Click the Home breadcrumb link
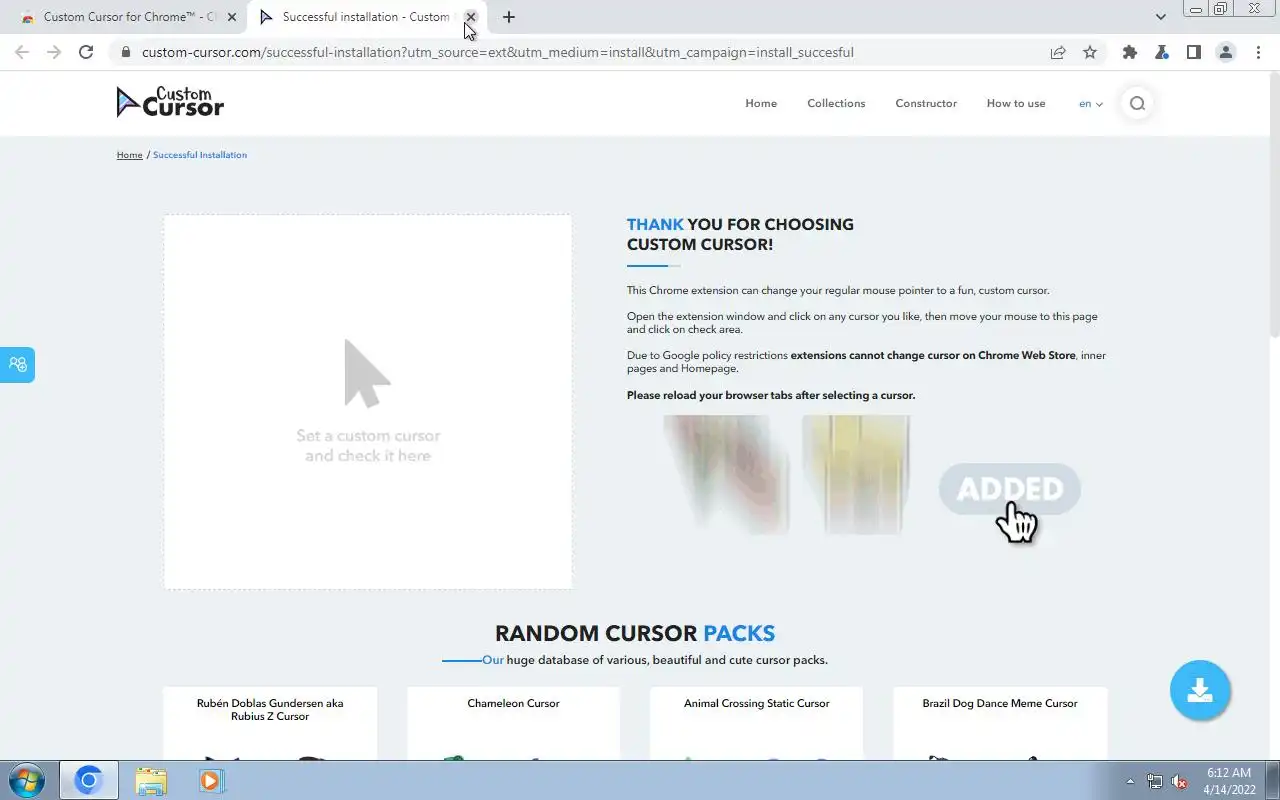 click(x=129, y=155)
